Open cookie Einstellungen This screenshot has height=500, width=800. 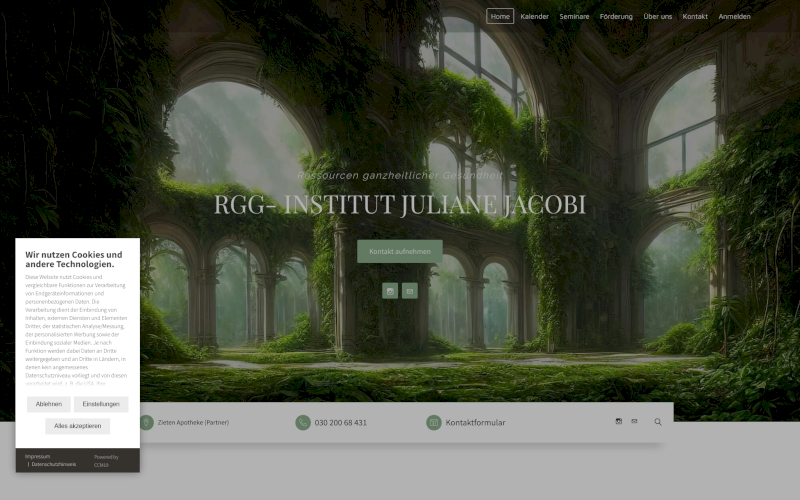click(x=101, y=404)
